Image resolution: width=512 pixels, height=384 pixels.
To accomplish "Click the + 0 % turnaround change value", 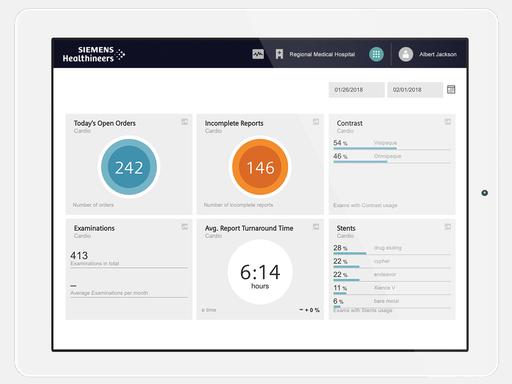I will (x=312, y=310).
